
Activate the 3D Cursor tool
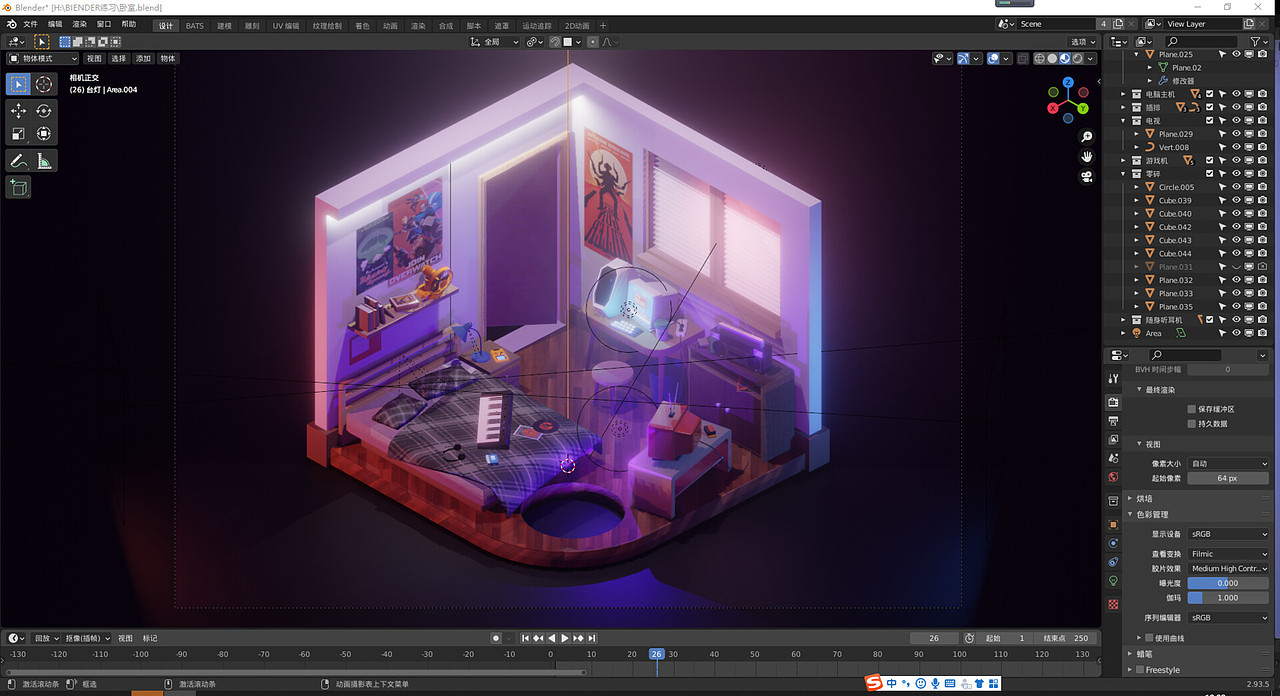click(x=44, y=84)
